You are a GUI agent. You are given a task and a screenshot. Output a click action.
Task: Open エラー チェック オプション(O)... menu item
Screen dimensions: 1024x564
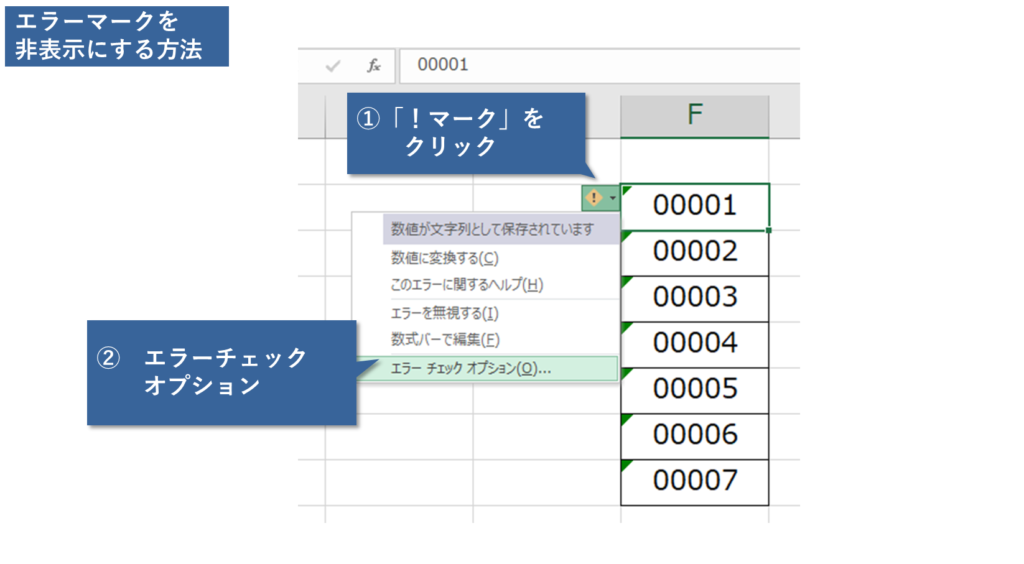470,368
